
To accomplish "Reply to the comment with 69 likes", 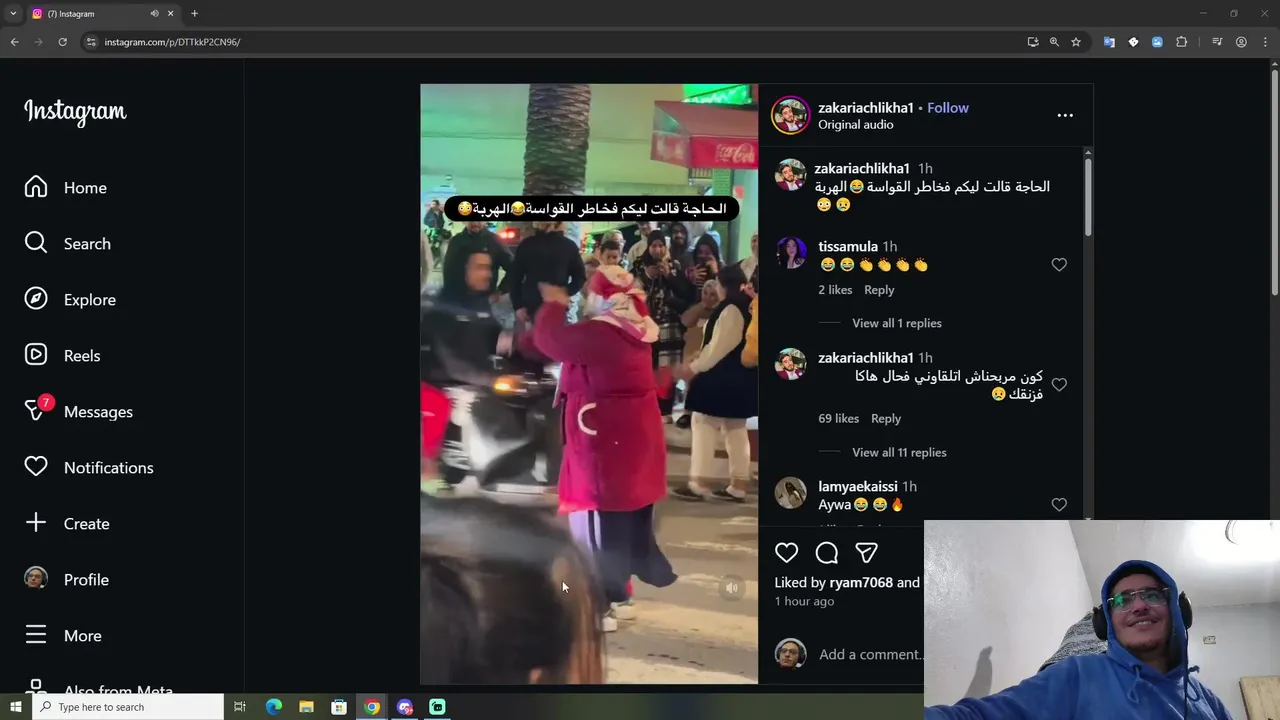I will click(886, 419).
